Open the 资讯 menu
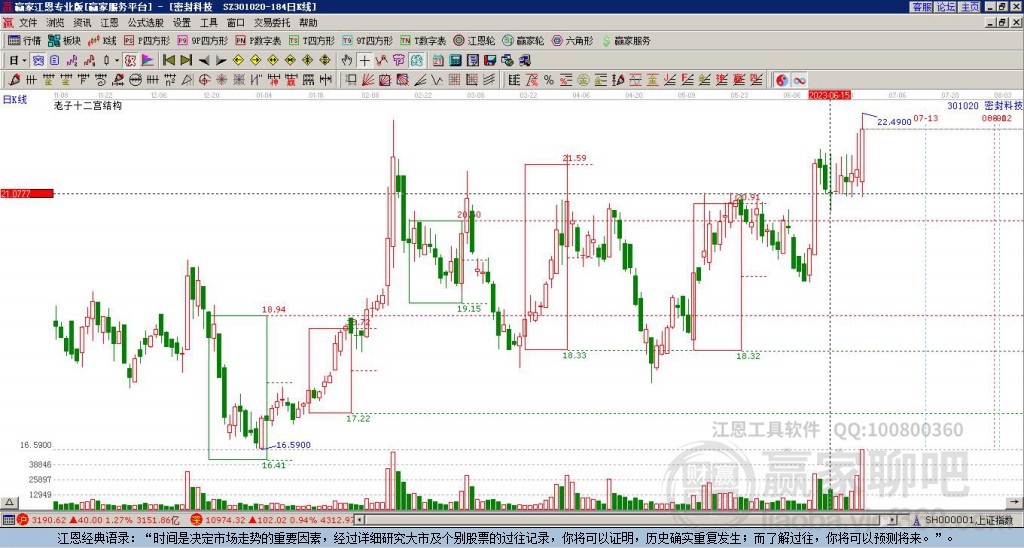 click(x=82, y=23)
